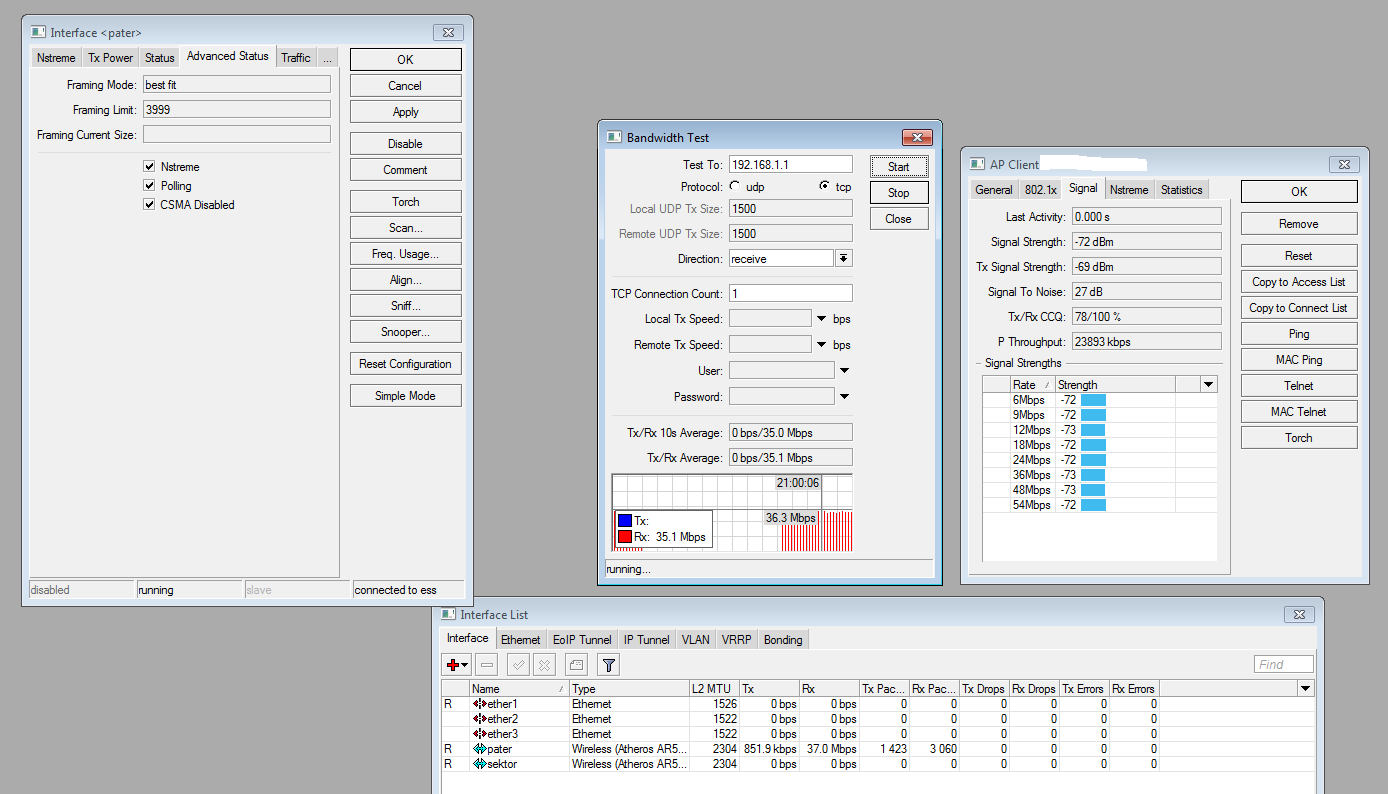Click the Reset Configuration button
The image size is (1388, 794).
coord(405,364)
